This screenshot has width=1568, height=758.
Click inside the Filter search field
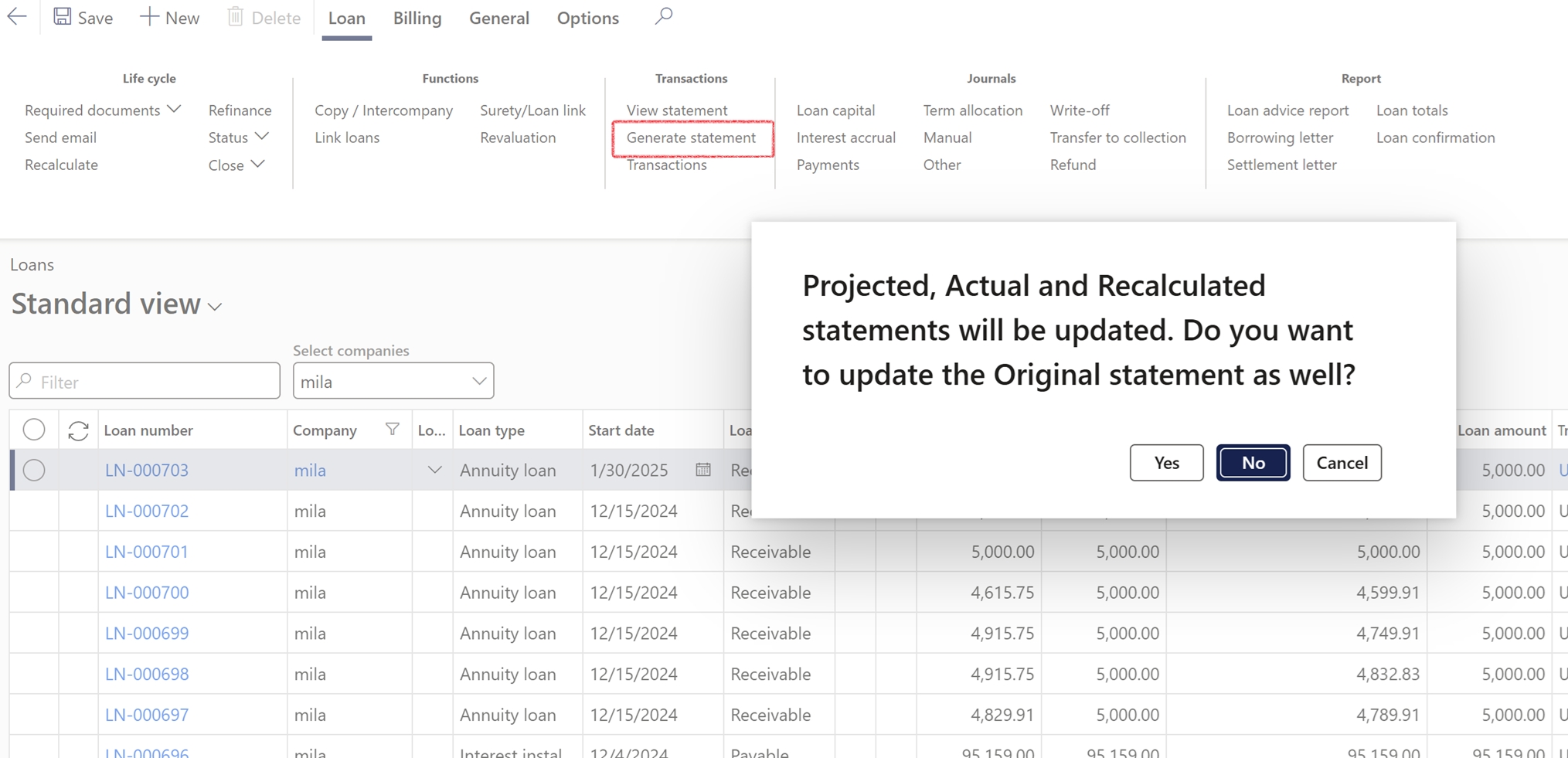145,381
